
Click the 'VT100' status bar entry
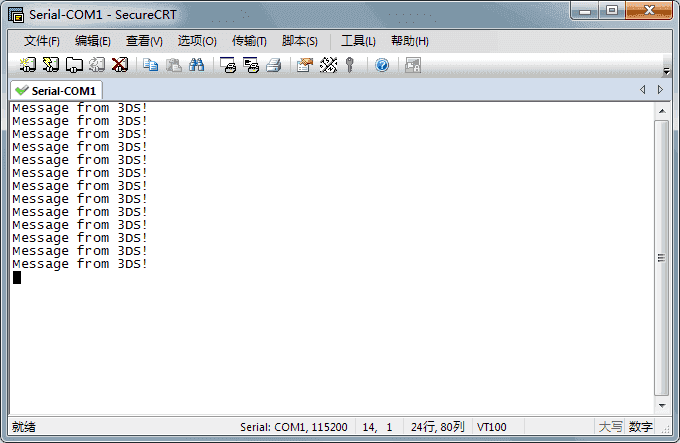pyautogui.click(x=491, y=427)
